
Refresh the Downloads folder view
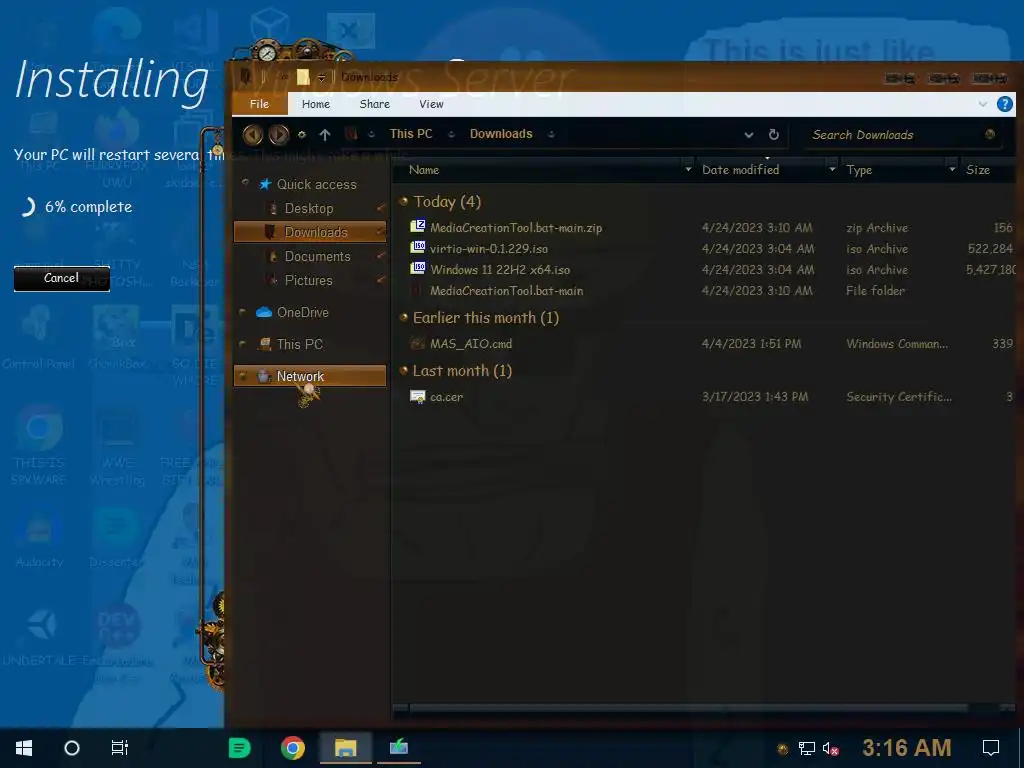coord(774,135)
